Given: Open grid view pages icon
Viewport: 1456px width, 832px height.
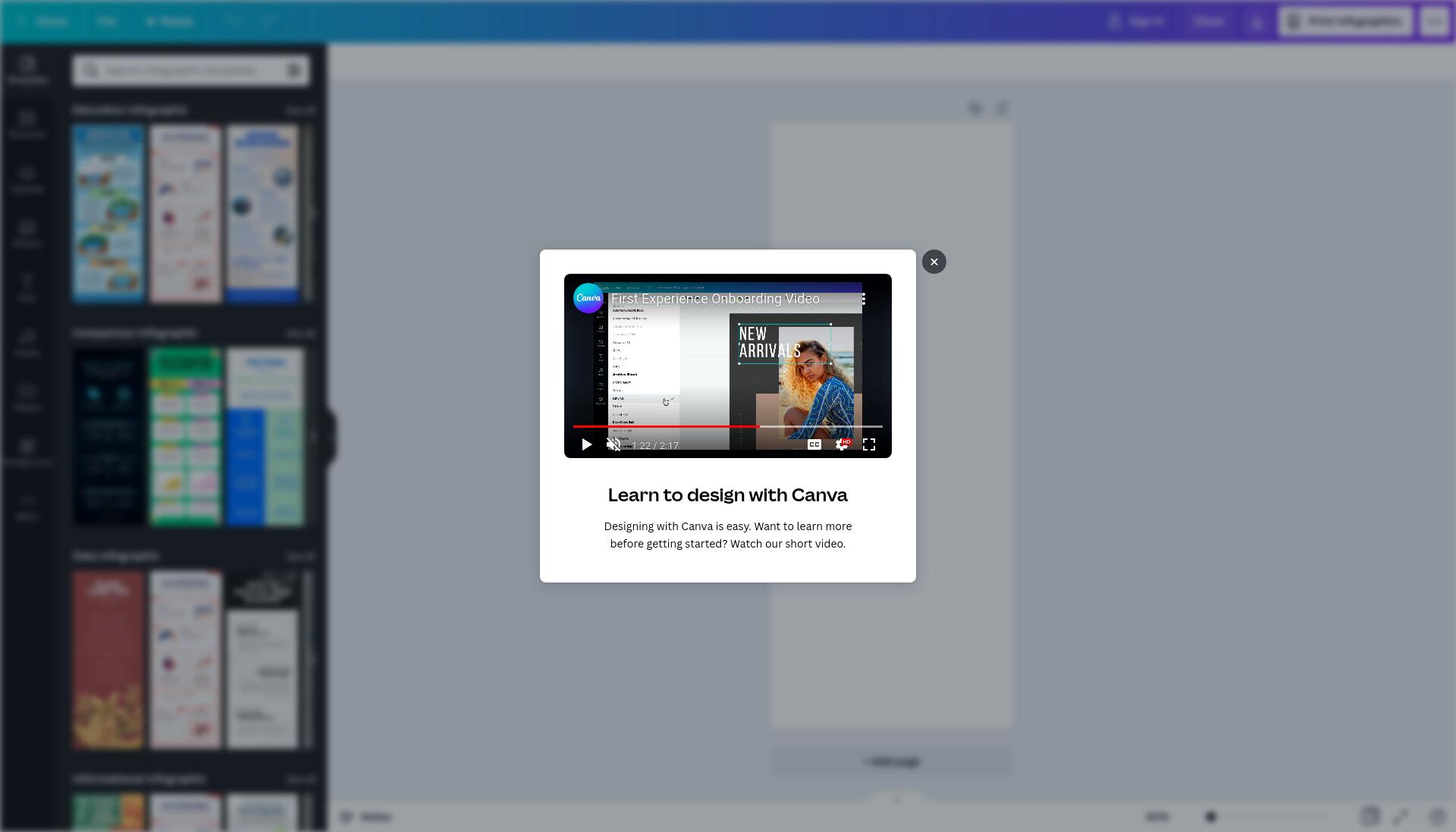Looking at the screenshot, I should (x=1370, y=817).
